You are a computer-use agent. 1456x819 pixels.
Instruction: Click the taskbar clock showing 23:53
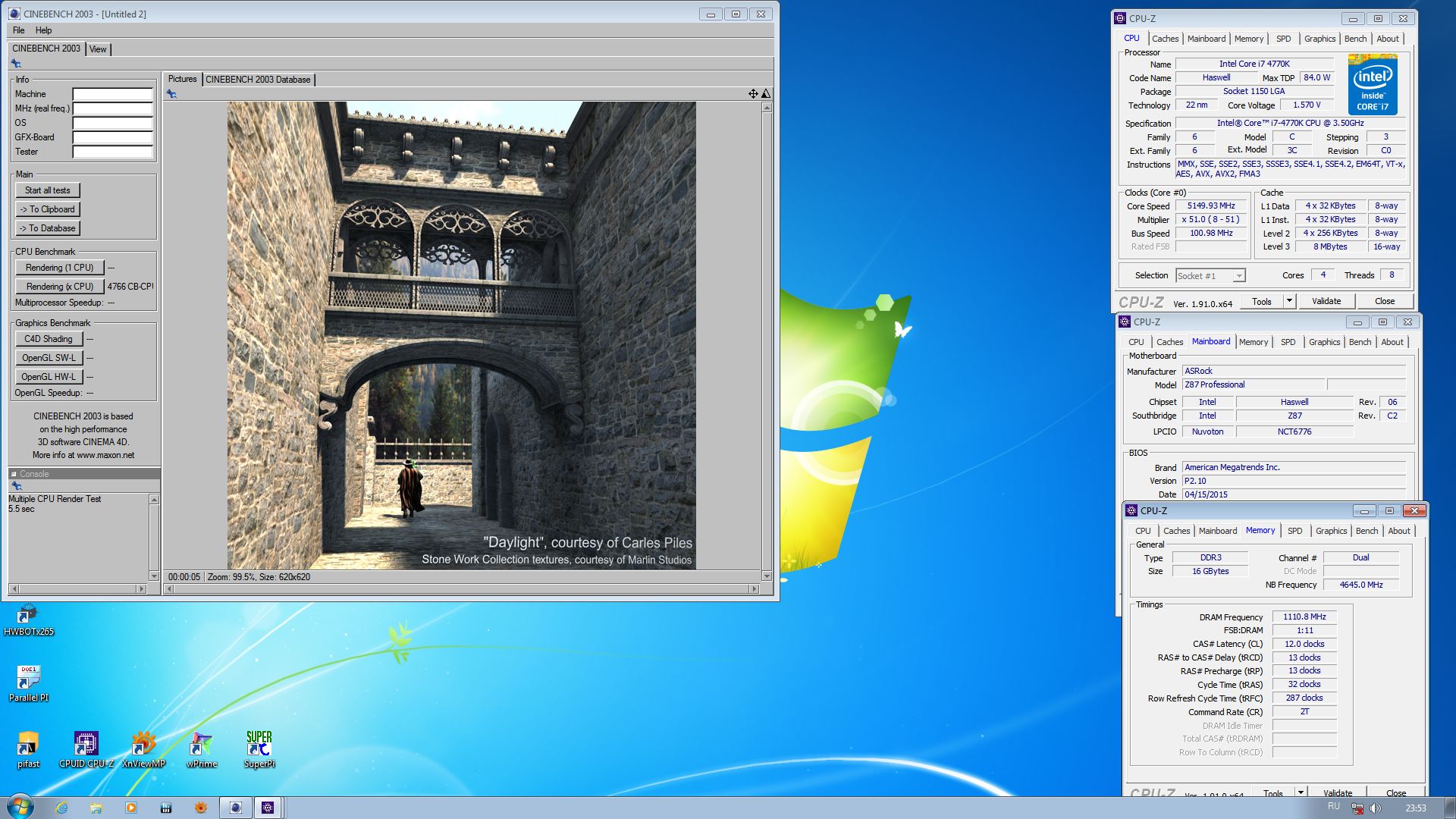click(1415, 808)
